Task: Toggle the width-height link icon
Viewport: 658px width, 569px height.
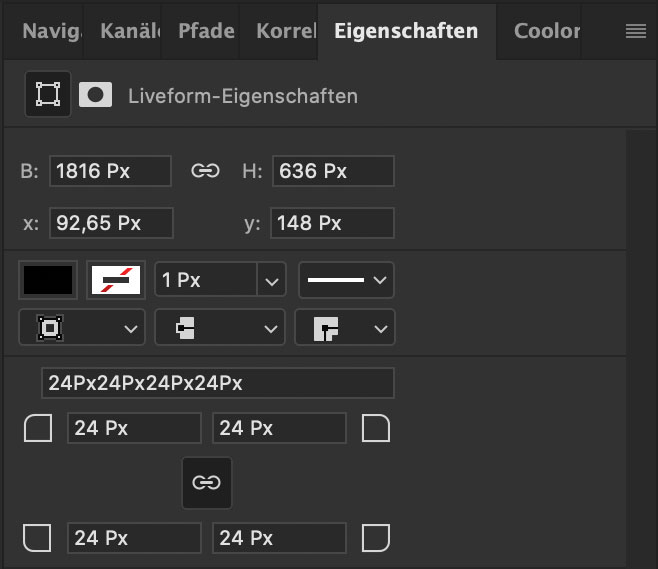Action: (205, 171)
